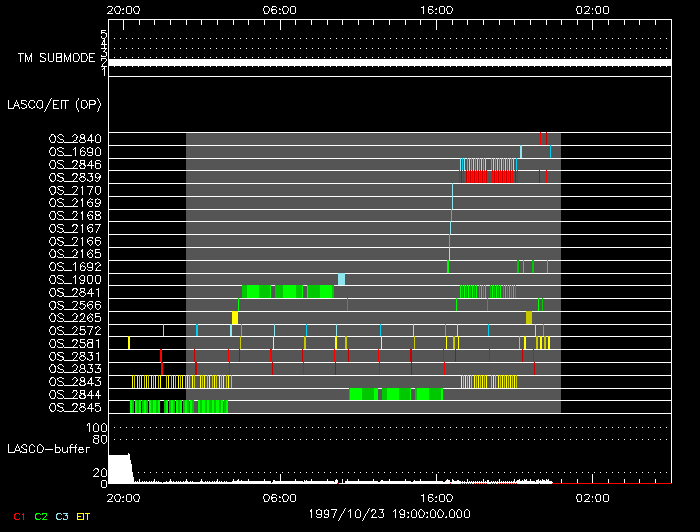The height and width of the screenshot is (532, 700).
Task: Click the bottom 16:00 time axis label
Action: (x=436, y=498)
